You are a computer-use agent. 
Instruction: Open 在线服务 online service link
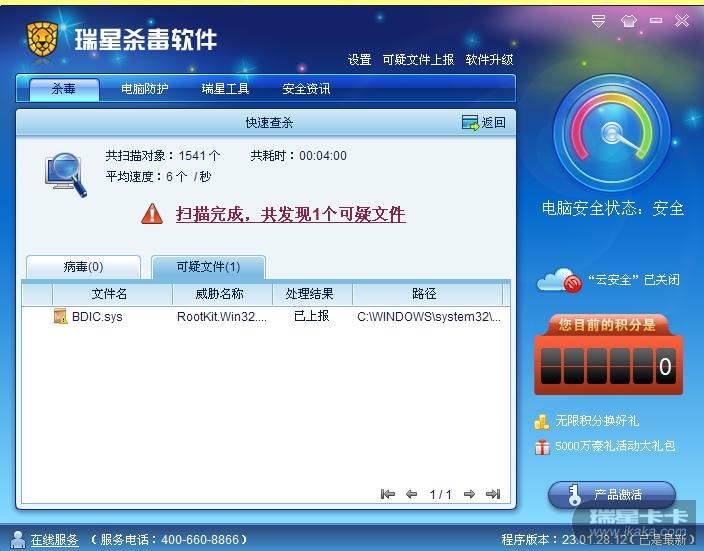[x=54, y=540]
